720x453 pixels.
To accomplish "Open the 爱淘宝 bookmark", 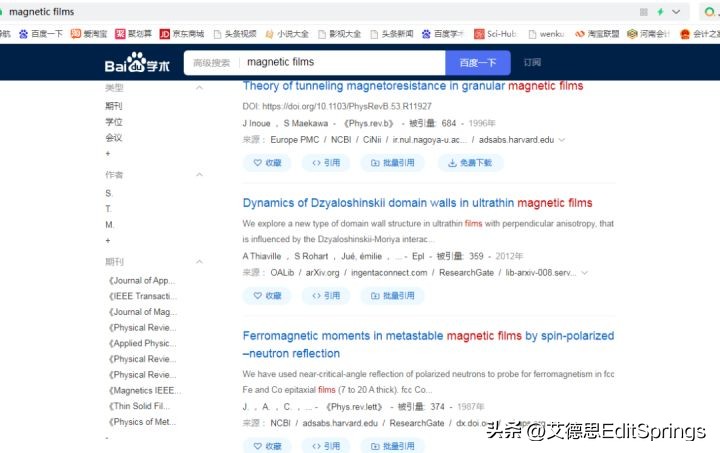I will [89, 34].
